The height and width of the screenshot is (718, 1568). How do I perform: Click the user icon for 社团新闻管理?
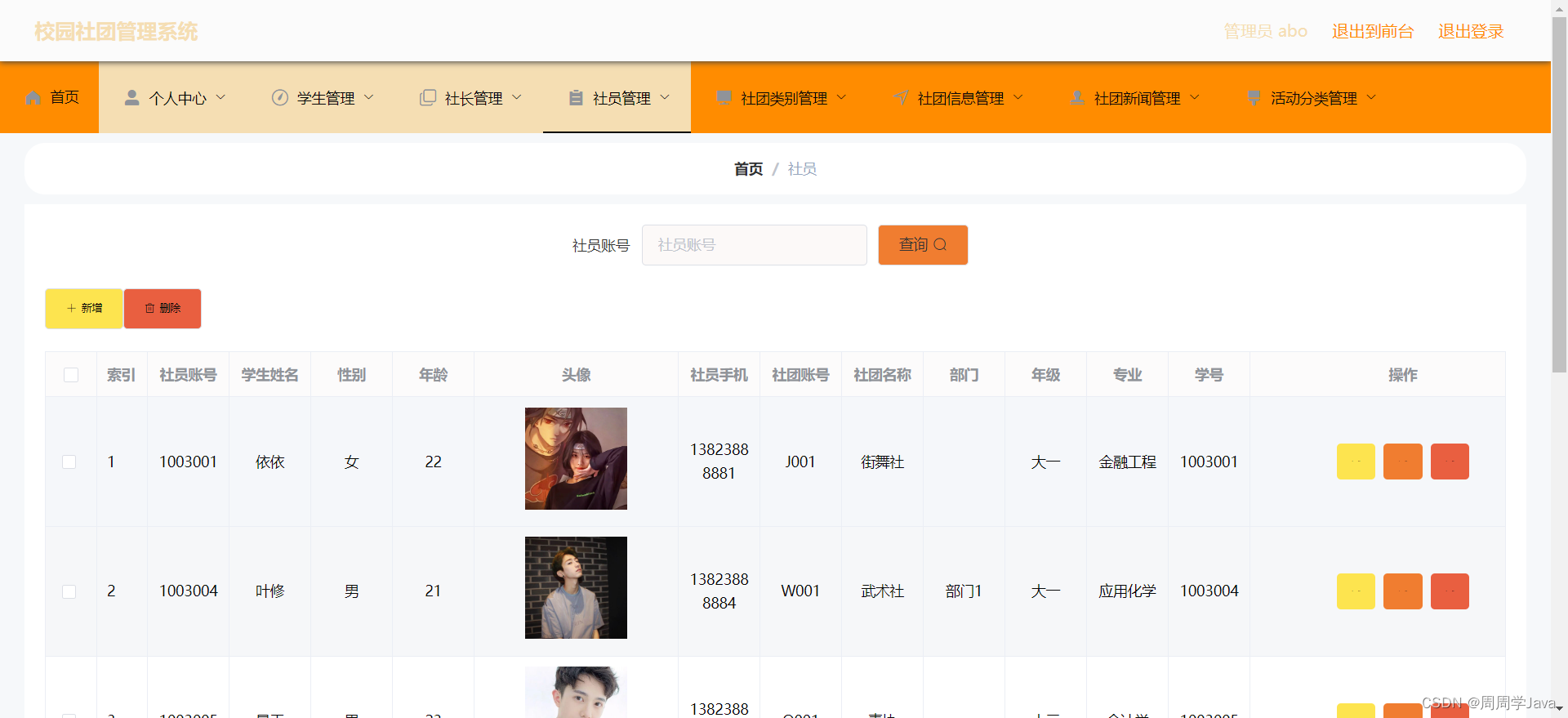1077,98
